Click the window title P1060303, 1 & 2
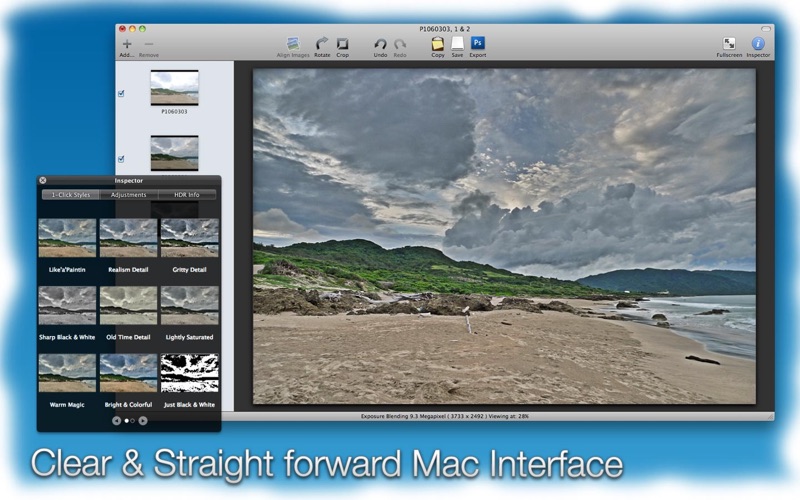Image resolution: width=800 pixels, height=500 pixels. click(445, 29)
